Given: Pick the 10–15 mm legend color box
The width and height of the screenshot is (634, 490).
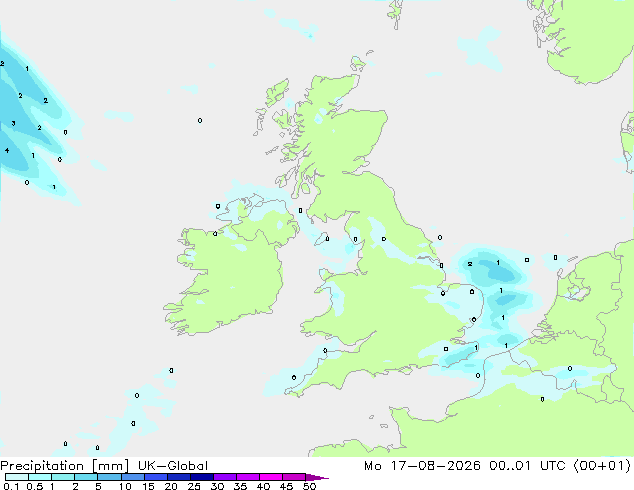Looking at the screenshot, I should tap(132, 477).
